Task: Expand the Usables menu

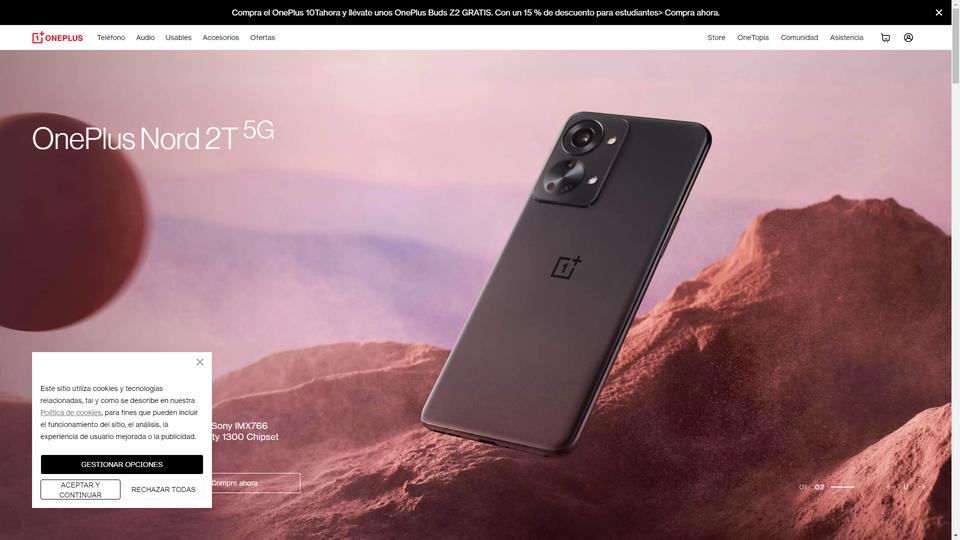Action: pos(178,37)
